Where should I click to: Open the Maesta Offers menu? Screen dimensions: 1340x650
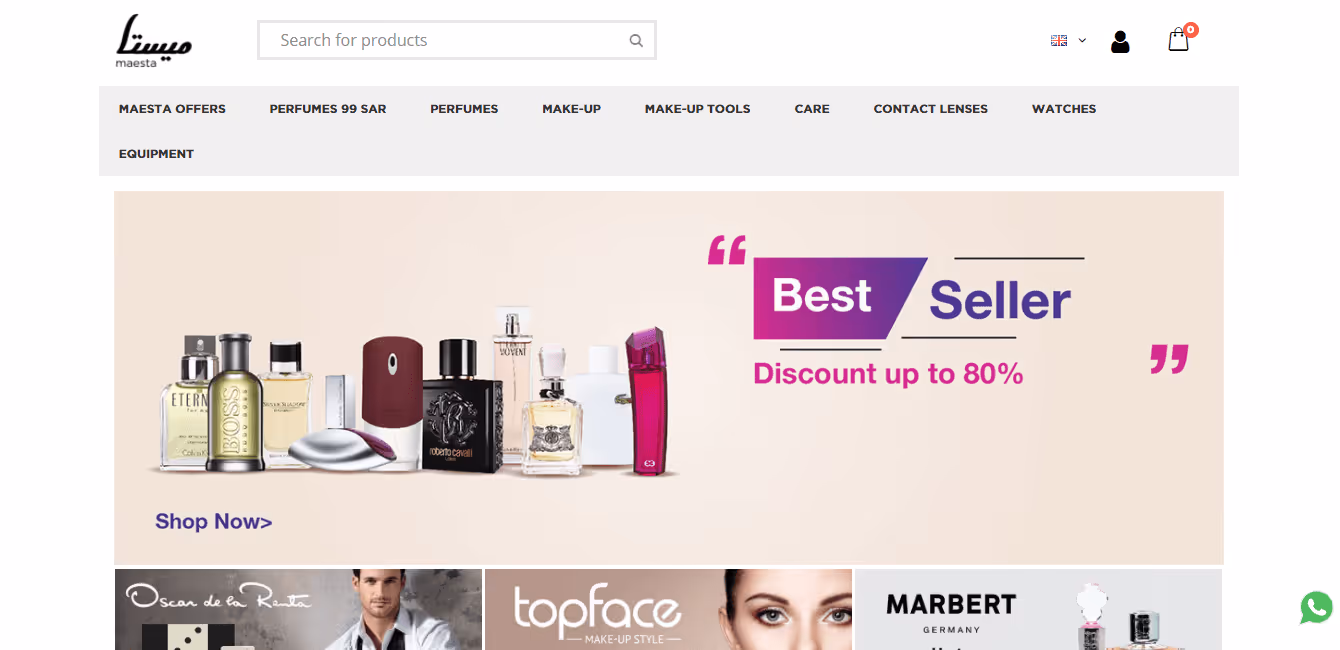tap(172, 109)
